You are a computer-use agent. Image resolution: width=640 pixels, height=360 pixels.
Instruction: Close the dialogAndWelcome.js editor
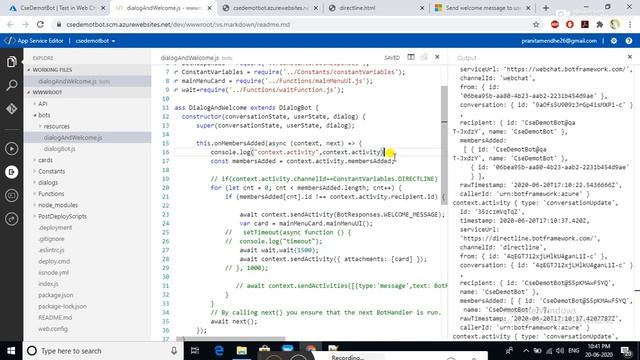click(x=437, y=57)
